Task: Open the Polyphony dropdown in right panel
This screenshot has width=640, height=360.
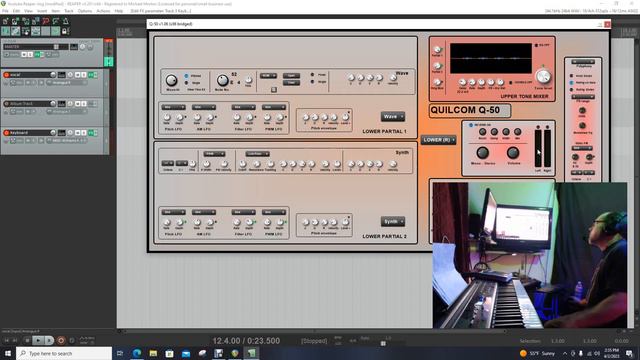Action: coord(583,62)
